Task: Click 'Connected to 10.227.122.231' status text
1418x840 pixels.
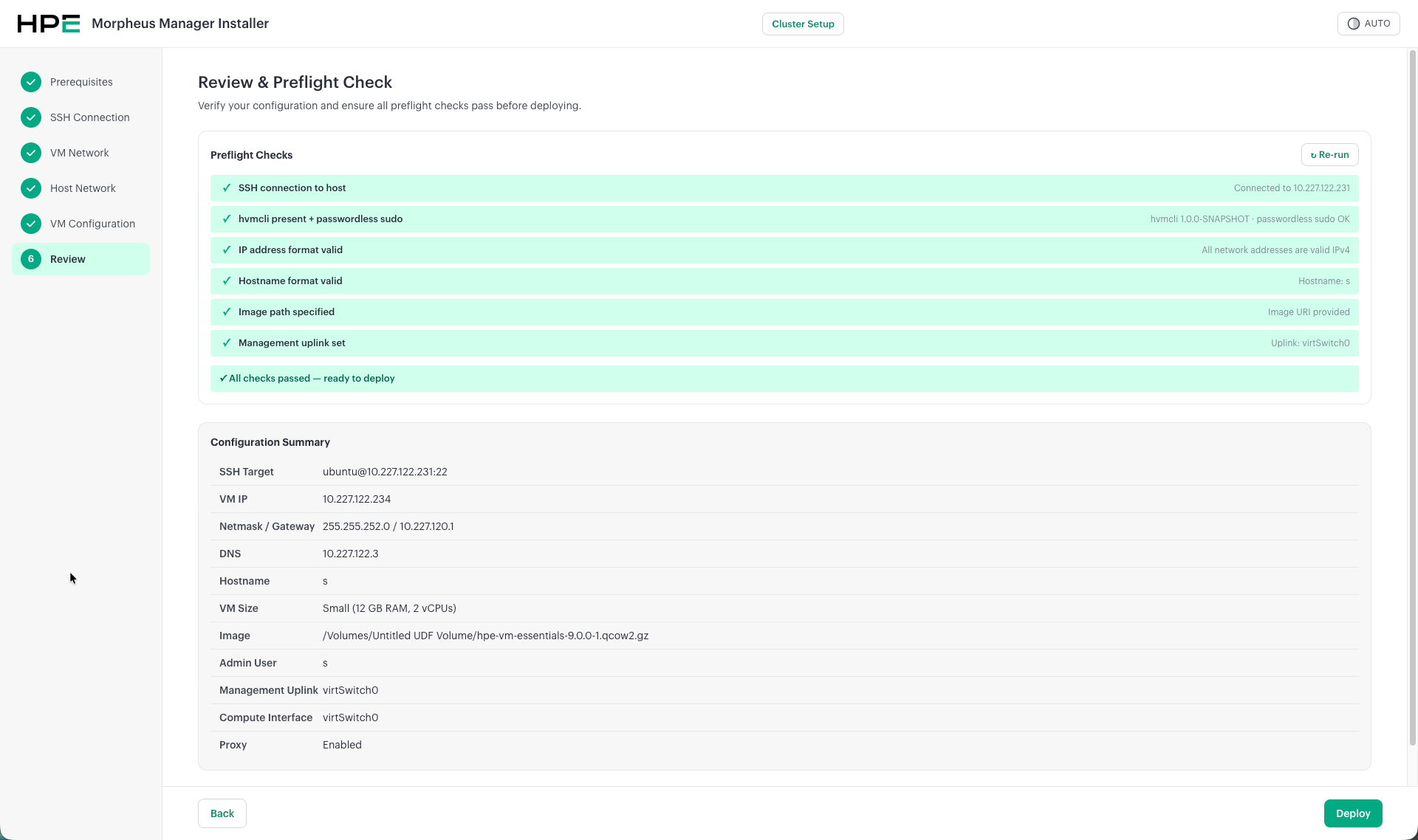Action: click(1292, 188)
